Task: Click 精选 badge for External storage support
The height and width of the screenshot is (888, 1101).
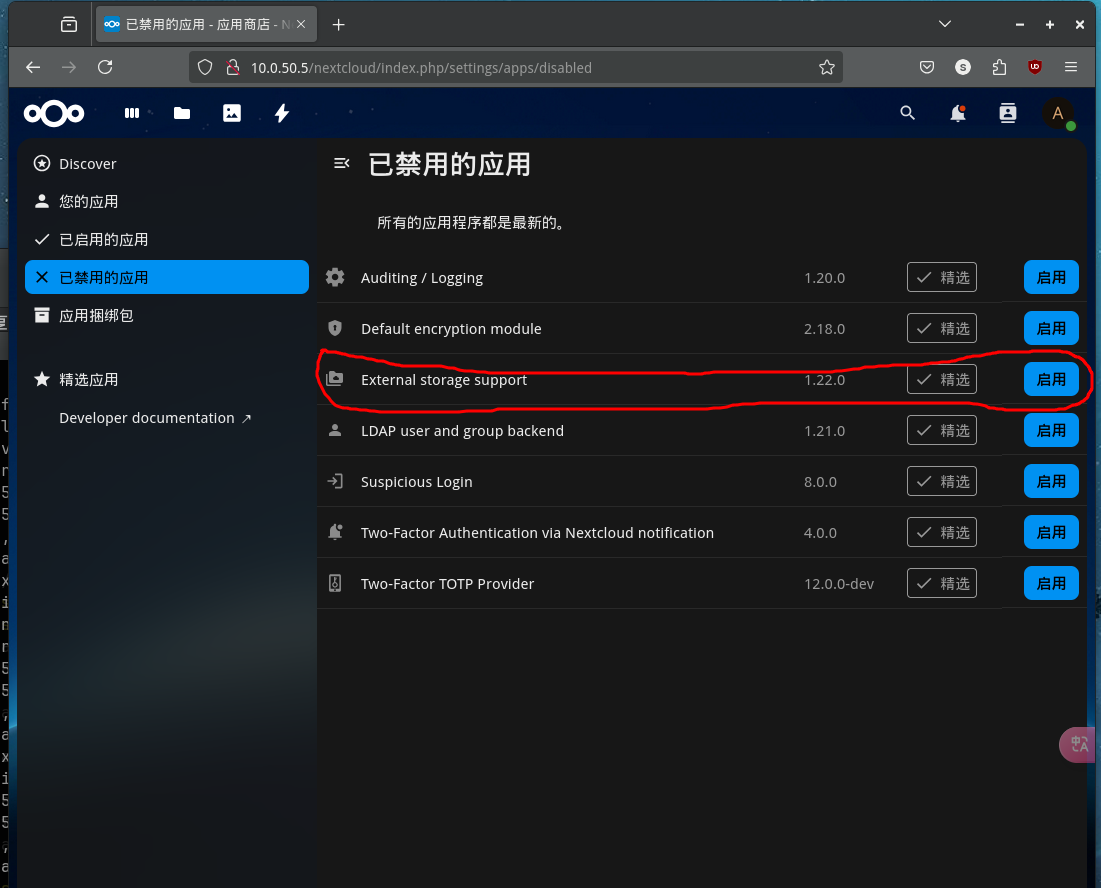Action: click(x=942, y=379)
